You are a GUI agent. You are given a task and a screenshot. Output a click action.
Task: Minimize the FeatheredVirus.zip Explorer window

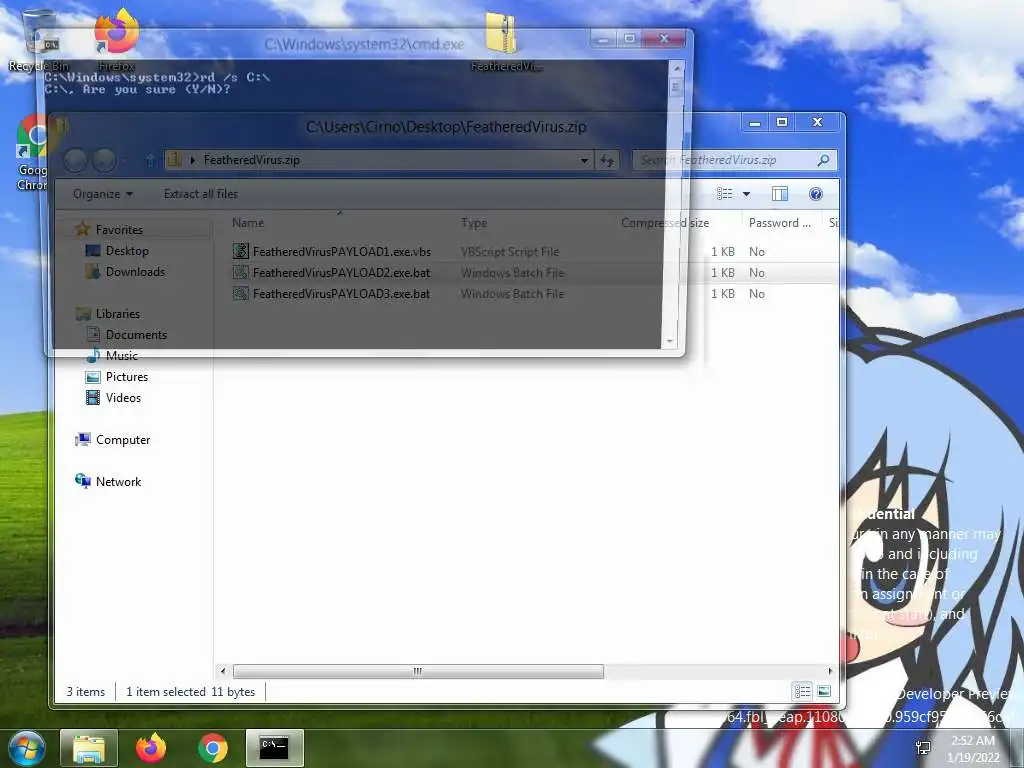[755, 122]
